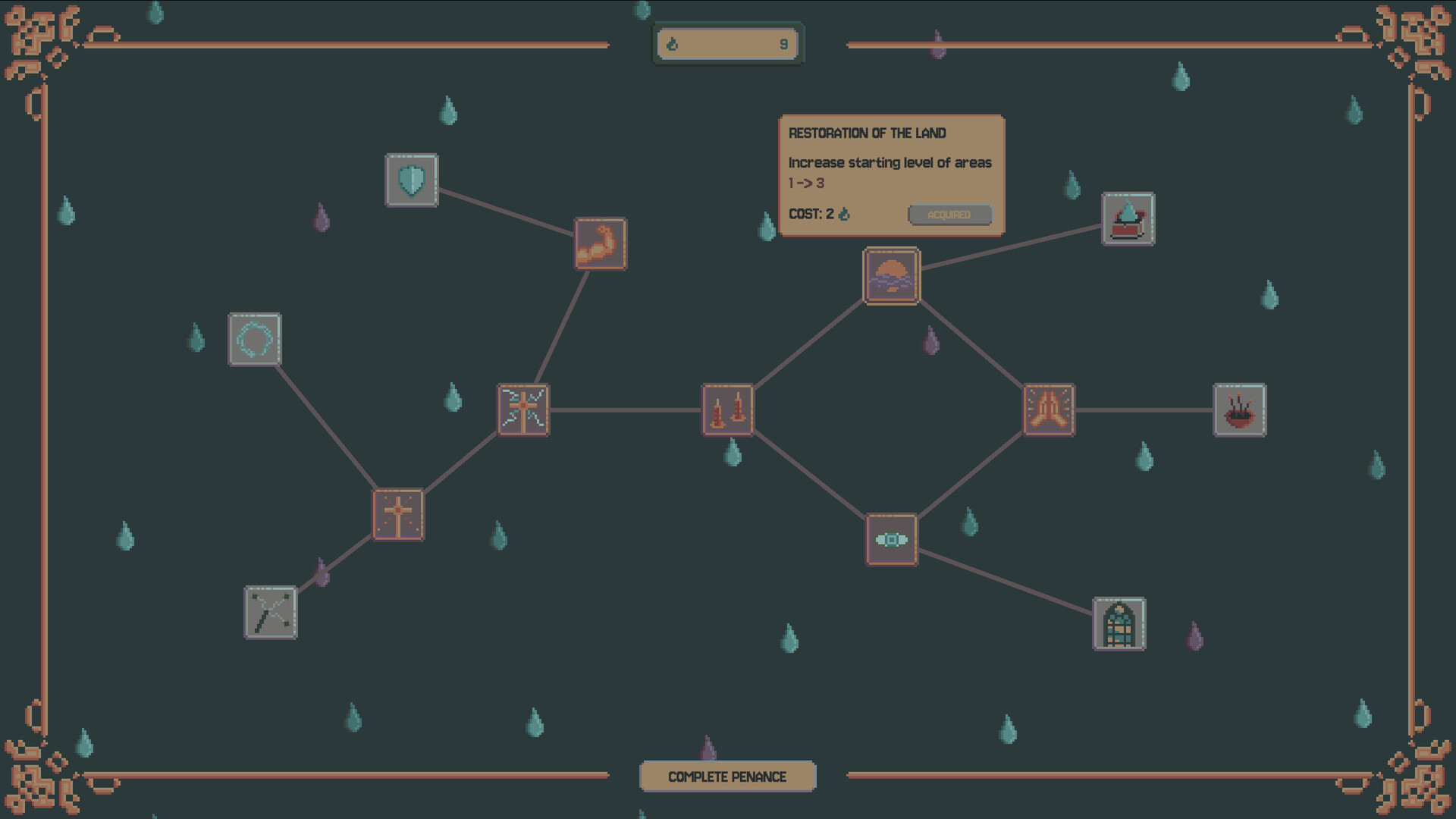Click the ACQUIRED button
The height and width of the screenshot is (819, 1456).
[x=949, y=215]
